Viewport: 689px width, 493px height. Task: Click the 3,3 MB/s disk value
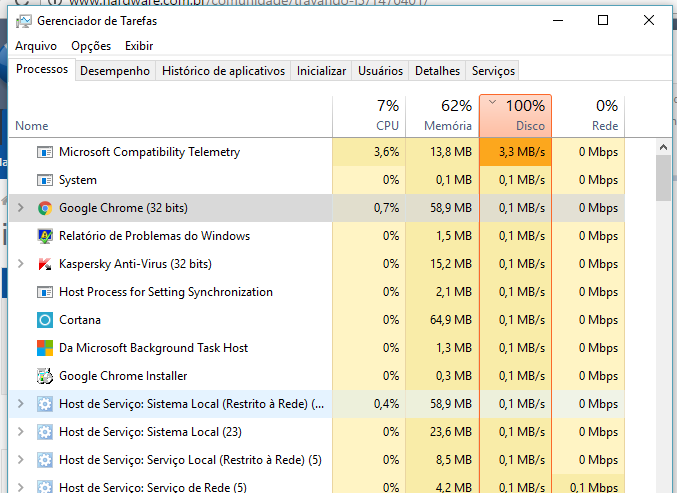coord(522,152)
